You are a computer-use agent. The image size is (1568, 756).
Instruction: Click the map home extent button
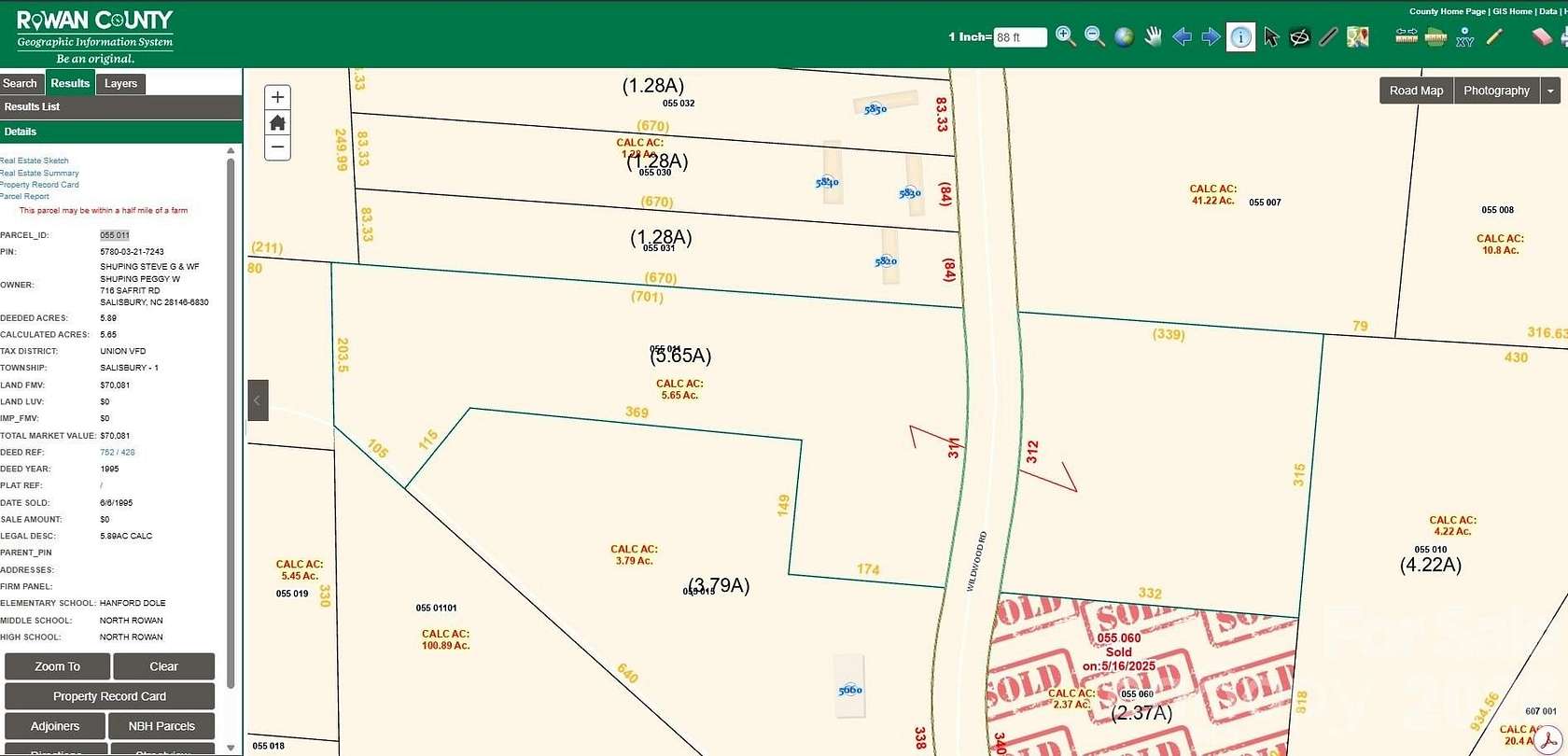coord(277,122)
